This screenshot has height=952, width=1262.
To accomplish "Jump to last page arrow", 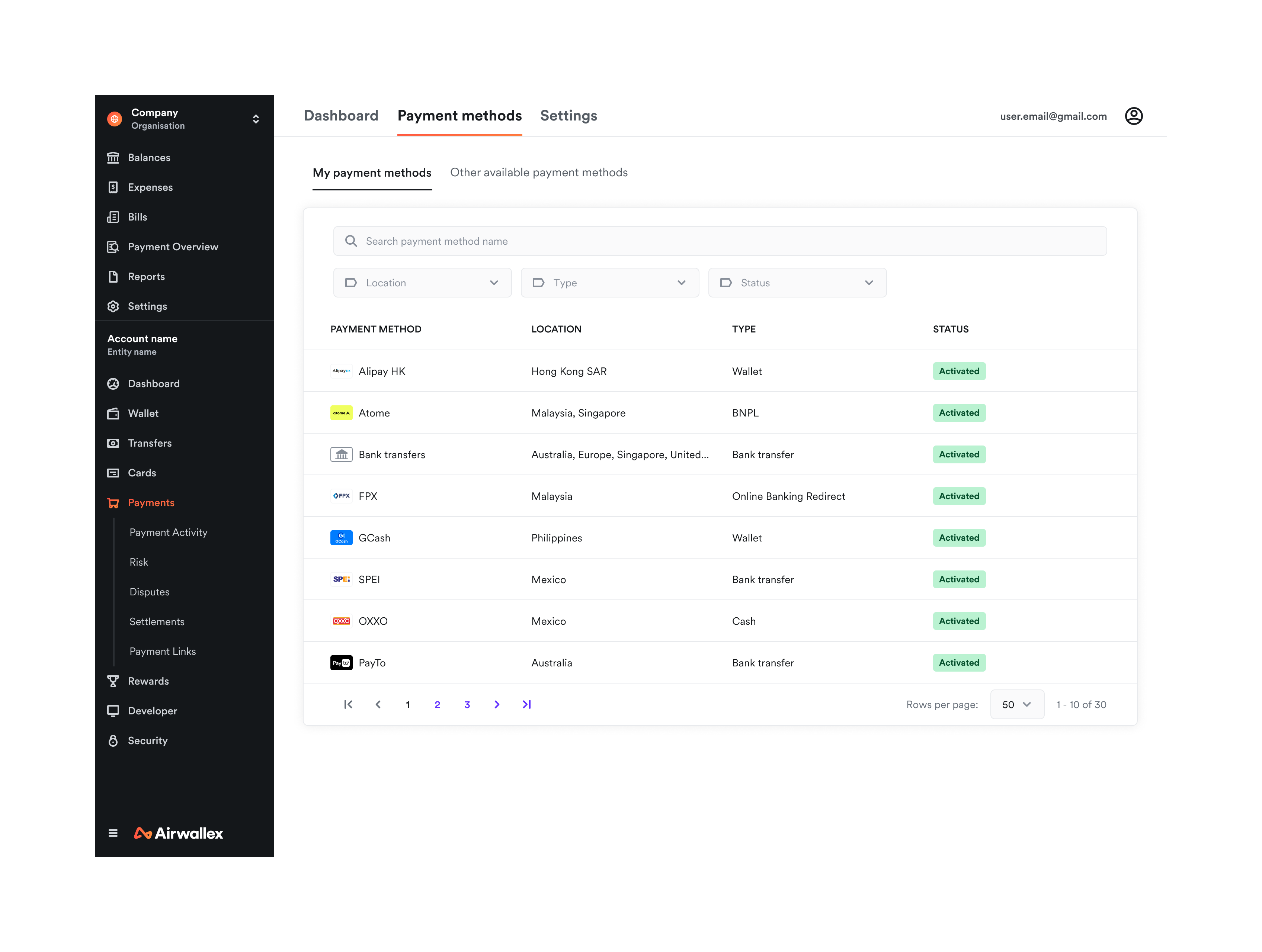I will pyautogui.click(x=526, y=704).
